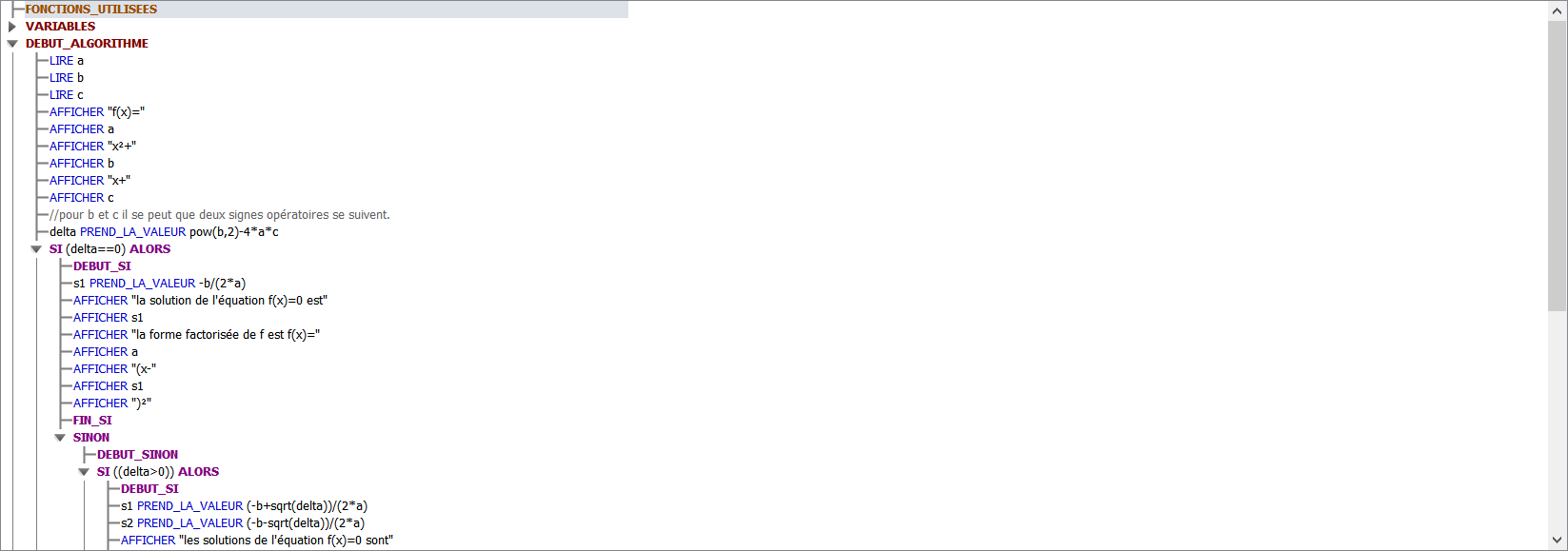Select the s2 PREND_LA_VALEUR line
Screen dimensions: 1568x551
click(x=242, y=523)
